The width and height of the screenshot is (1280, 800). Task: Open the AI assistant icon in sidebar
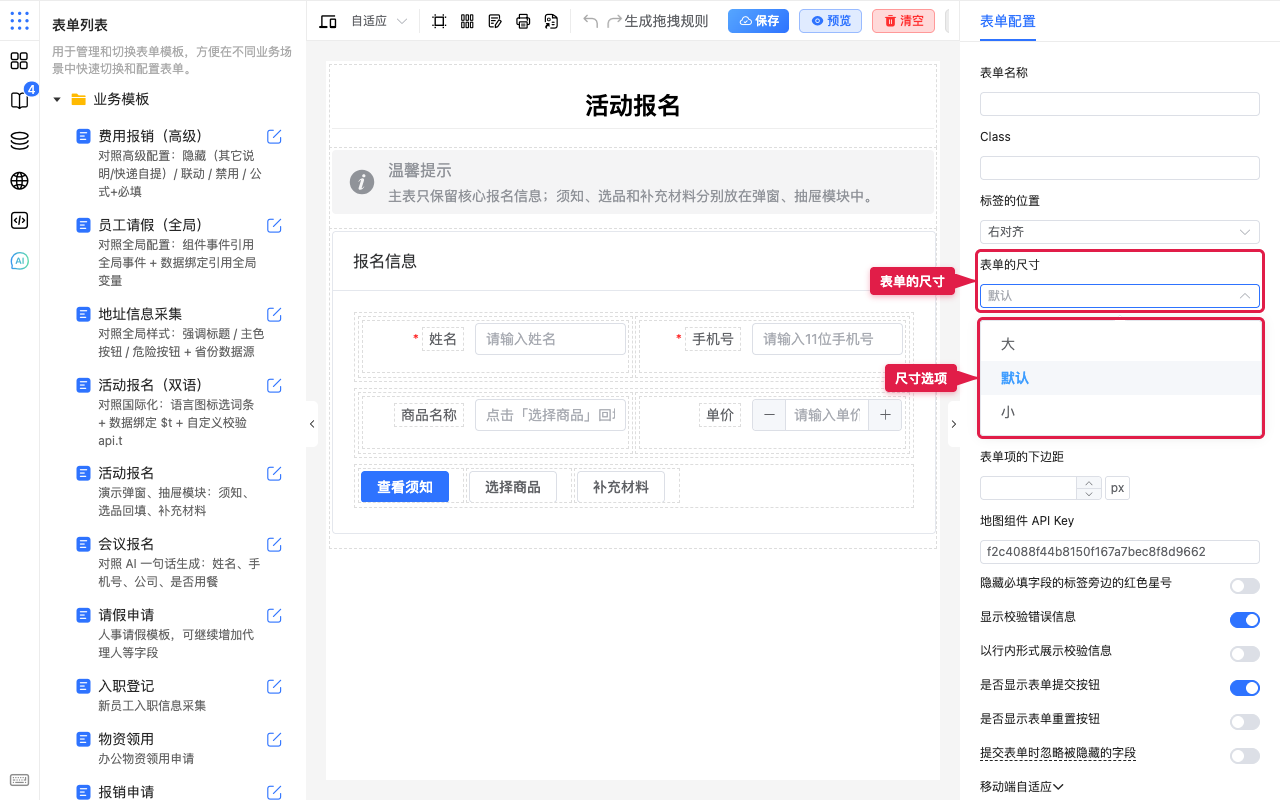(19, 261)
